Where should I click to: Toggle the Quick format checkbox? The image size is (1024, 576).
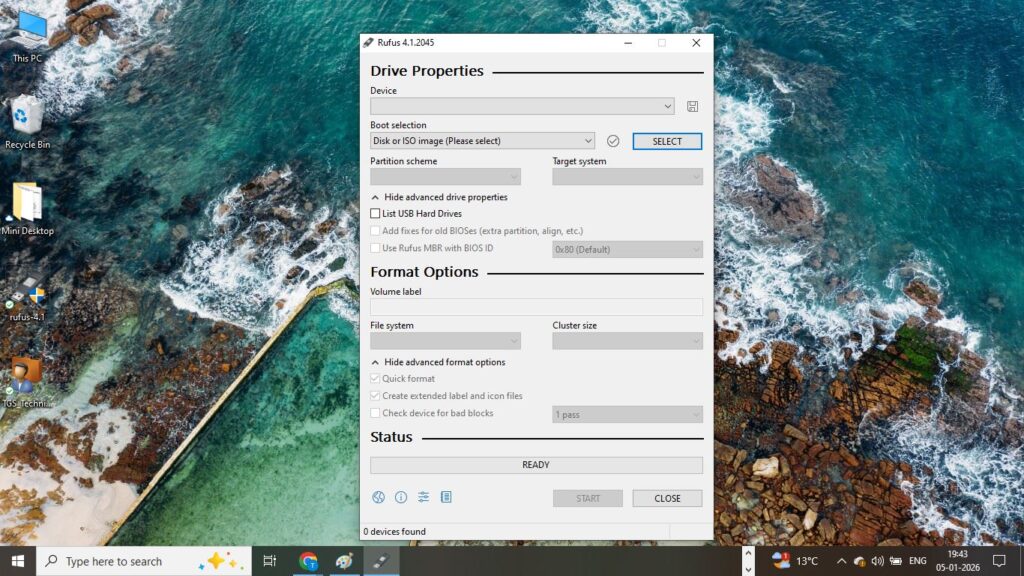[375, 379]
